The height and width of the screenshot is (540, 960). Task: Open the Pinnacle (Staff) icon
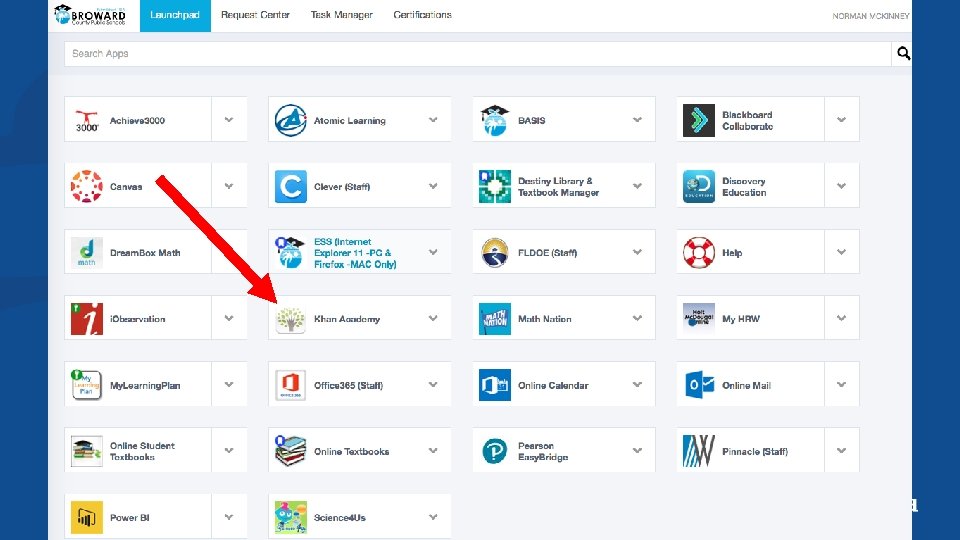coord(699,451)
